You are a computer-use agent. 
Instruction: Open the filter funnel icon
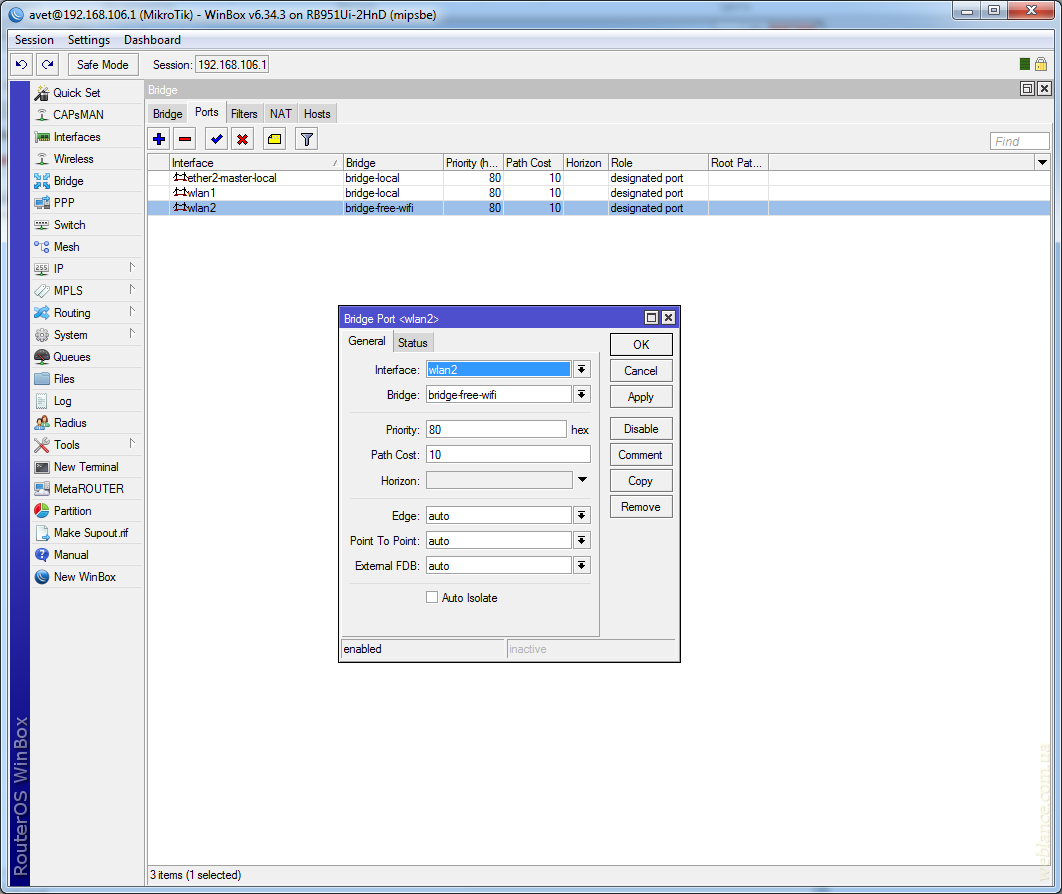point(307,139)
